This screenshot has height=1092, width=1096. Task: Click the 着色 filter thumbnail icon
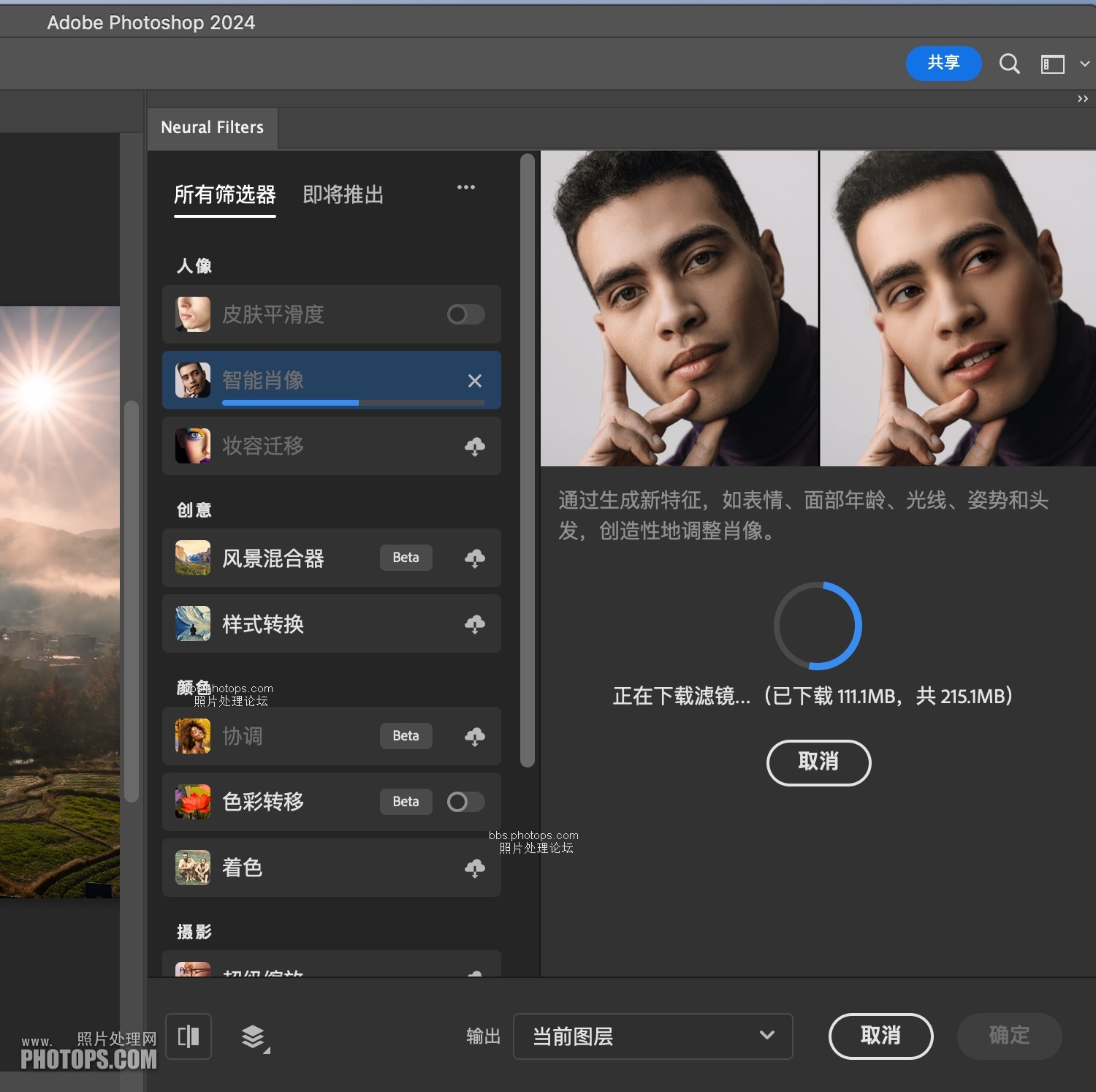coord(193,868)
